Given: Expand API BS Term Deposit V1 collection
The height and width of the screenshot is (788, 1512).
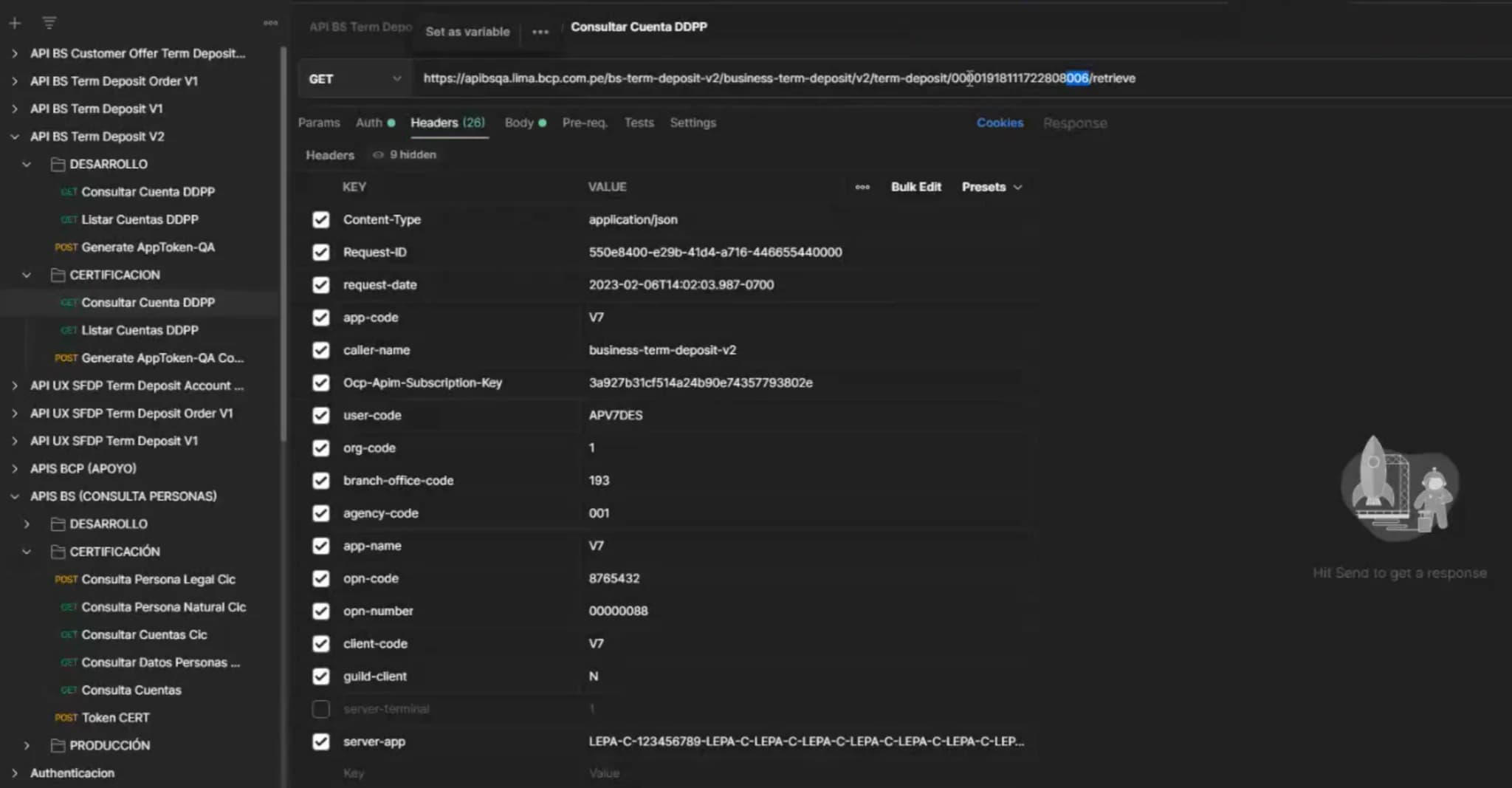Looking at the screenshot, I should coord(15,109).
